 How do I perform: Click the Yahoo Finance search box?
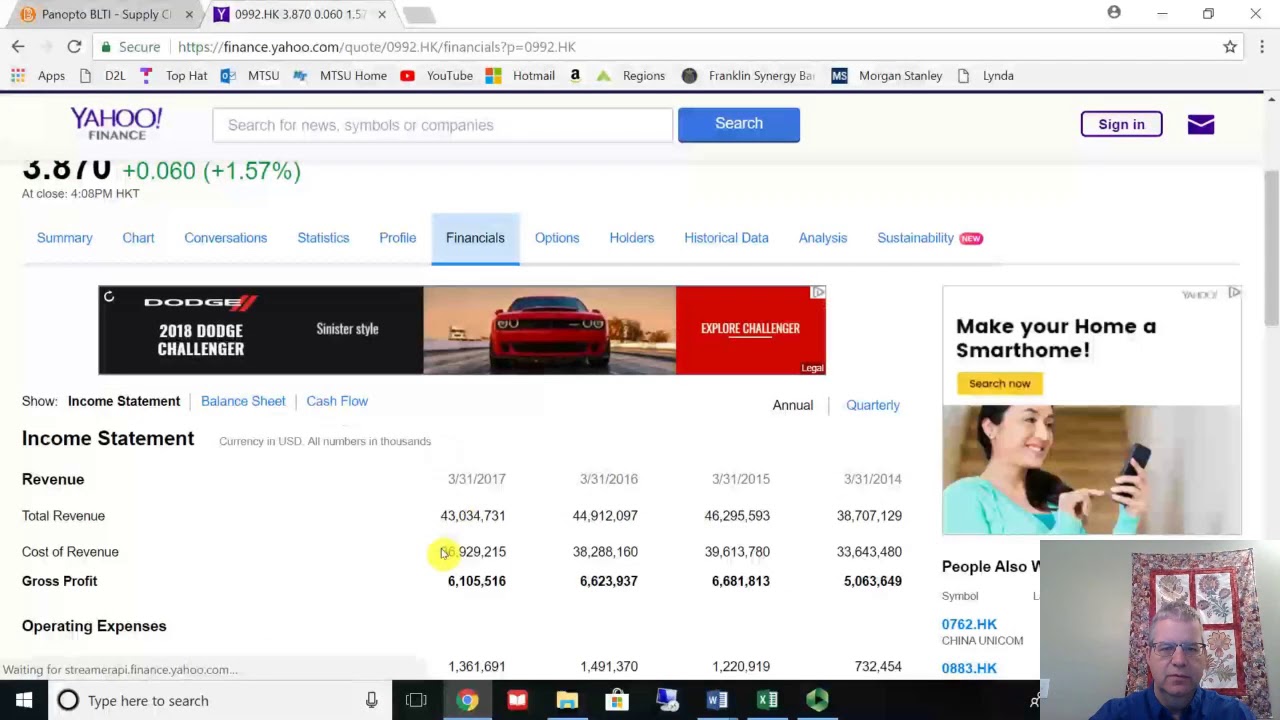pyautogui.click(x=442, y=125)
